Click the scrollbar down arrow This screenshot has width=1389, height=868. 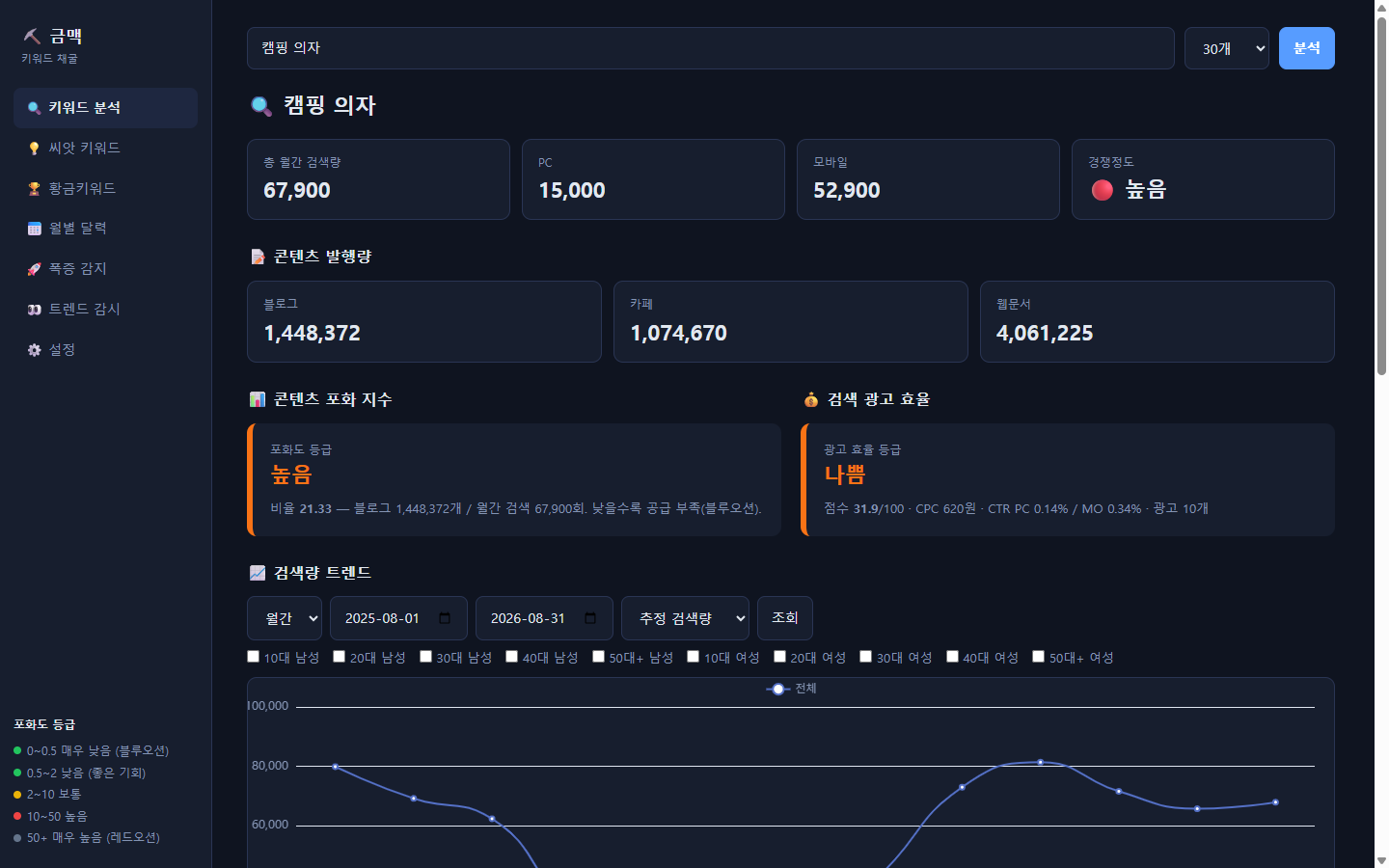1381,860
